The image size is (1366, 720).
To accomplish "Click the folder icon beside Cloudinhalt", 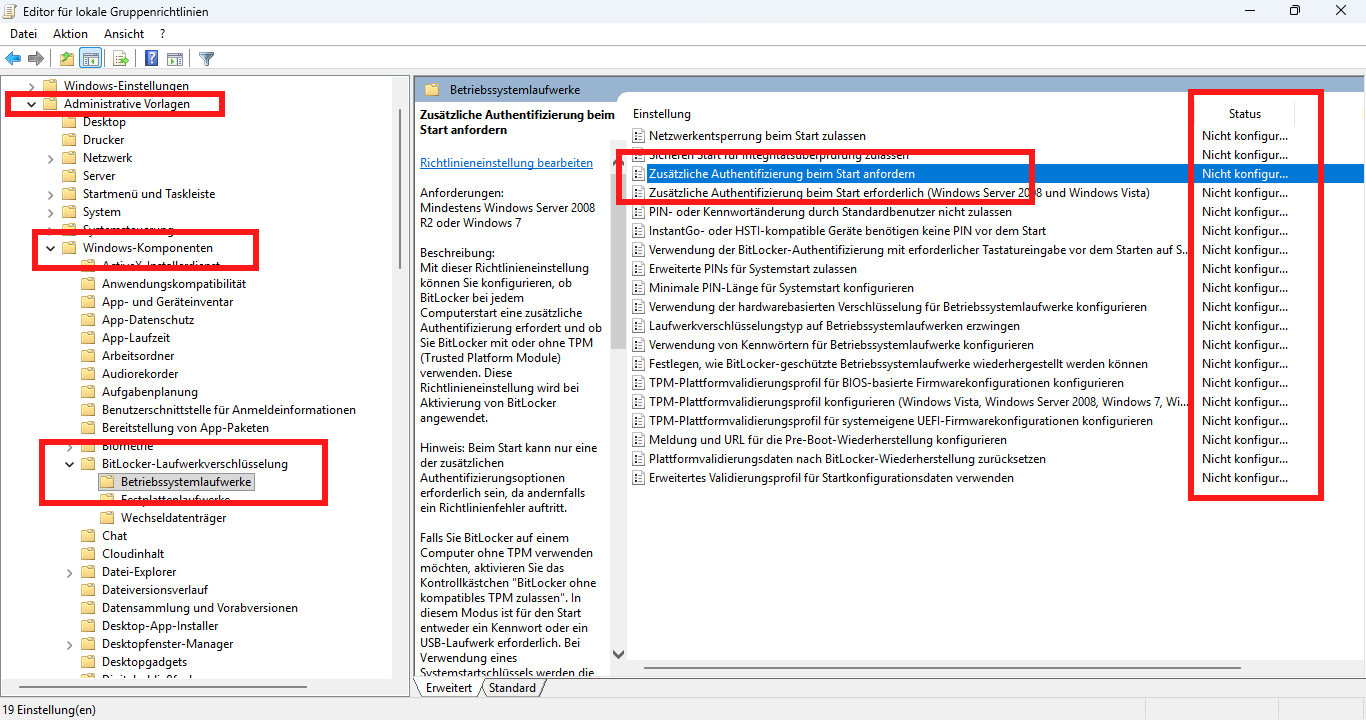I will 88,554.
